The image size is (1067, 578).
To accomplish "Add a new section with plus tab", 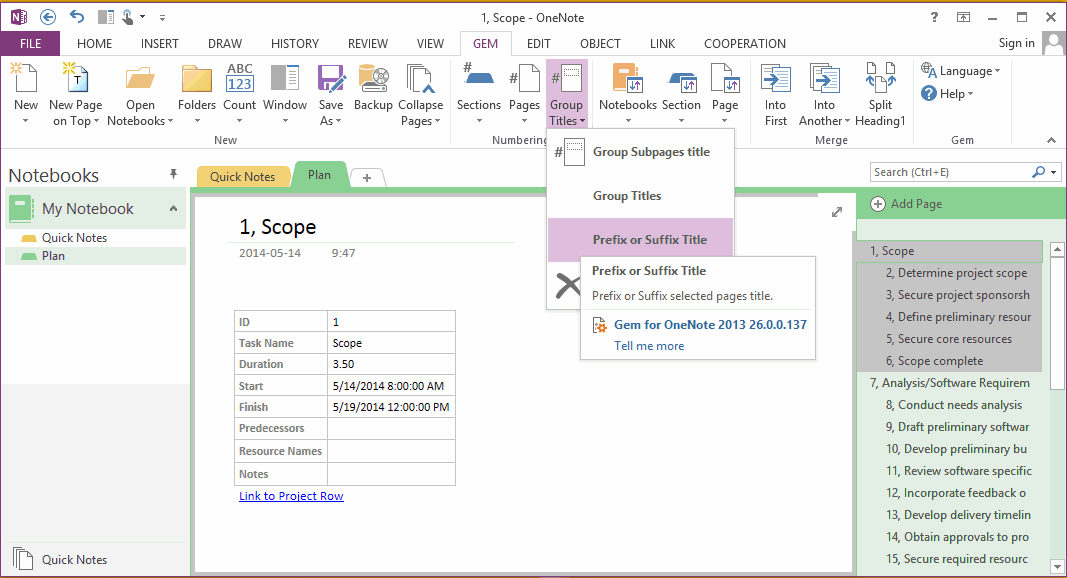I will 367,178.
